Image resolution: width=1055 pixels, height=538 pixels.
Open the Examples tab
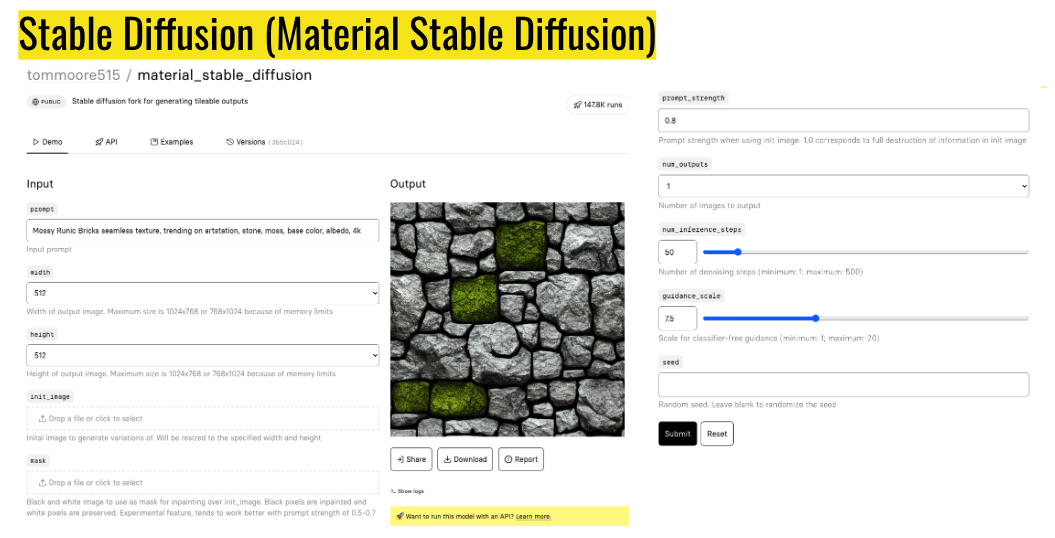coord(171,142)
